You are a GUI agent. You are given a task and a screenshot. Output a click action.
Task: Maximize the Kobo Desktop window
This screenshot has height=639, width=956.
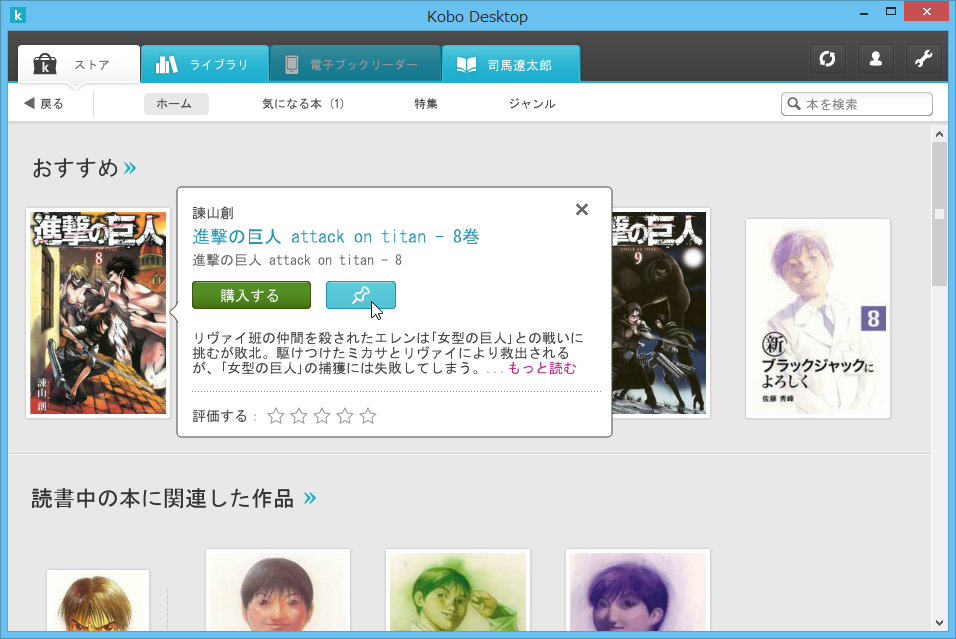(891, 12)
